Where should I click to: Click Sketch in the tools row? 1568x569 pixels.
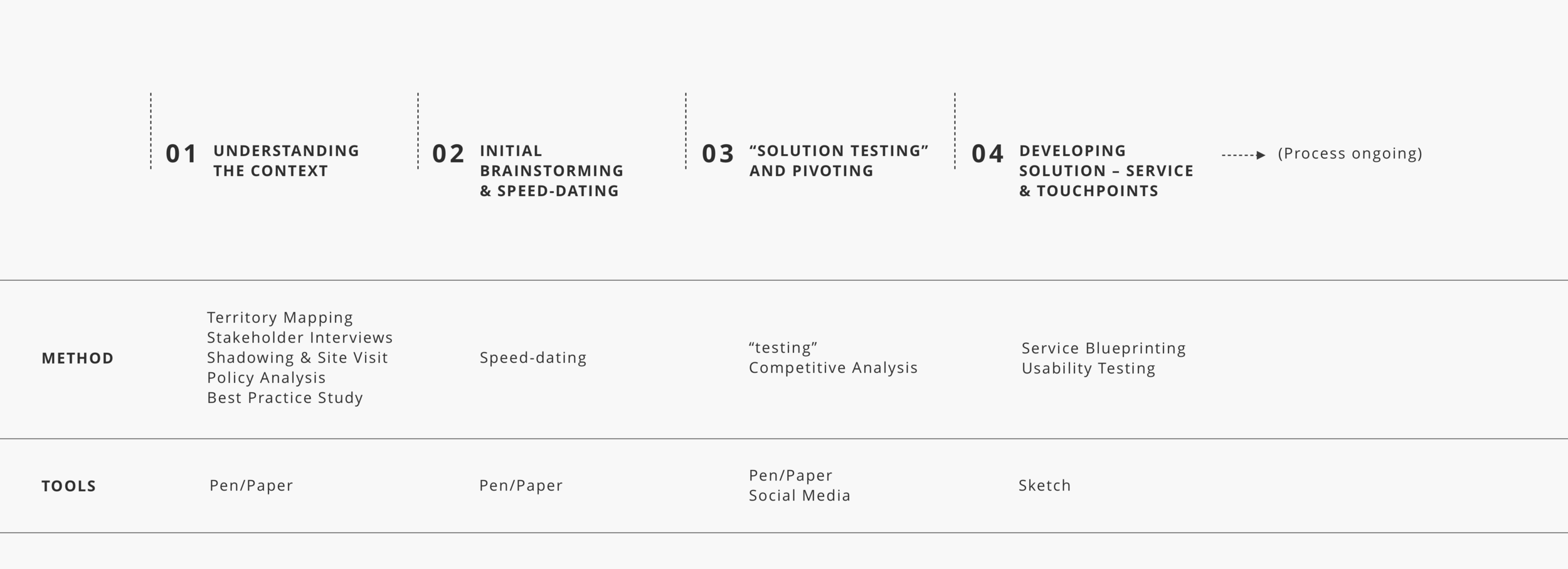point(1044,486)
